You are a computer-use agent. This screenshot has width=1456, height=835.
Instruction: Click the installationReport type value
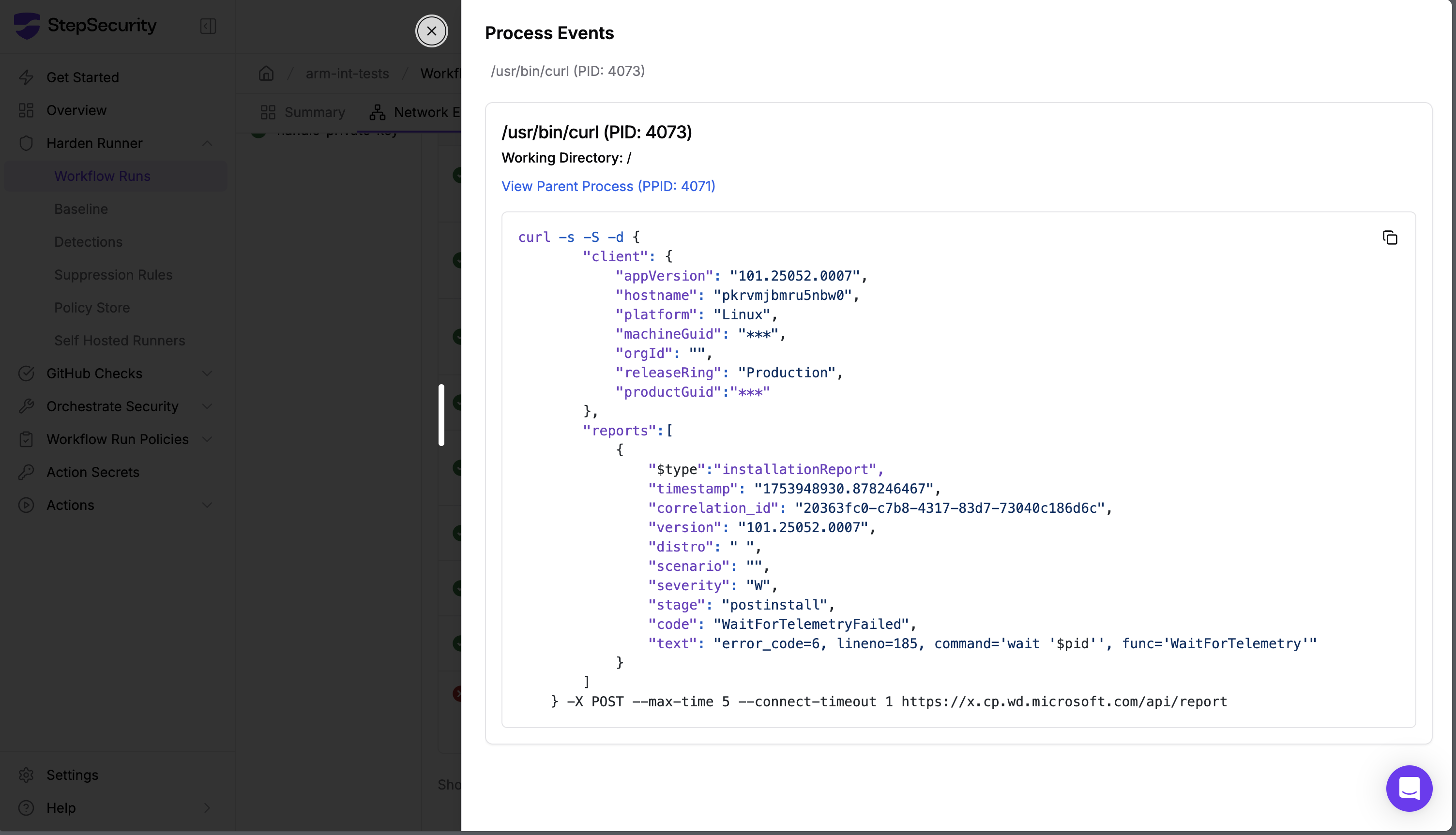click(x=794, y=469)
